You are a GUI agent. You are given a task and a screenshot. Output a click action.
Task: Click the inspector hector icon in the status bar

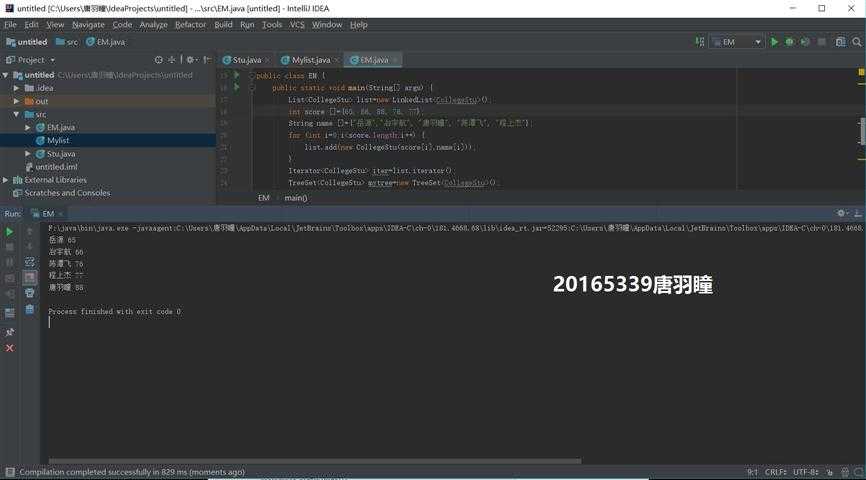[844, 472]
